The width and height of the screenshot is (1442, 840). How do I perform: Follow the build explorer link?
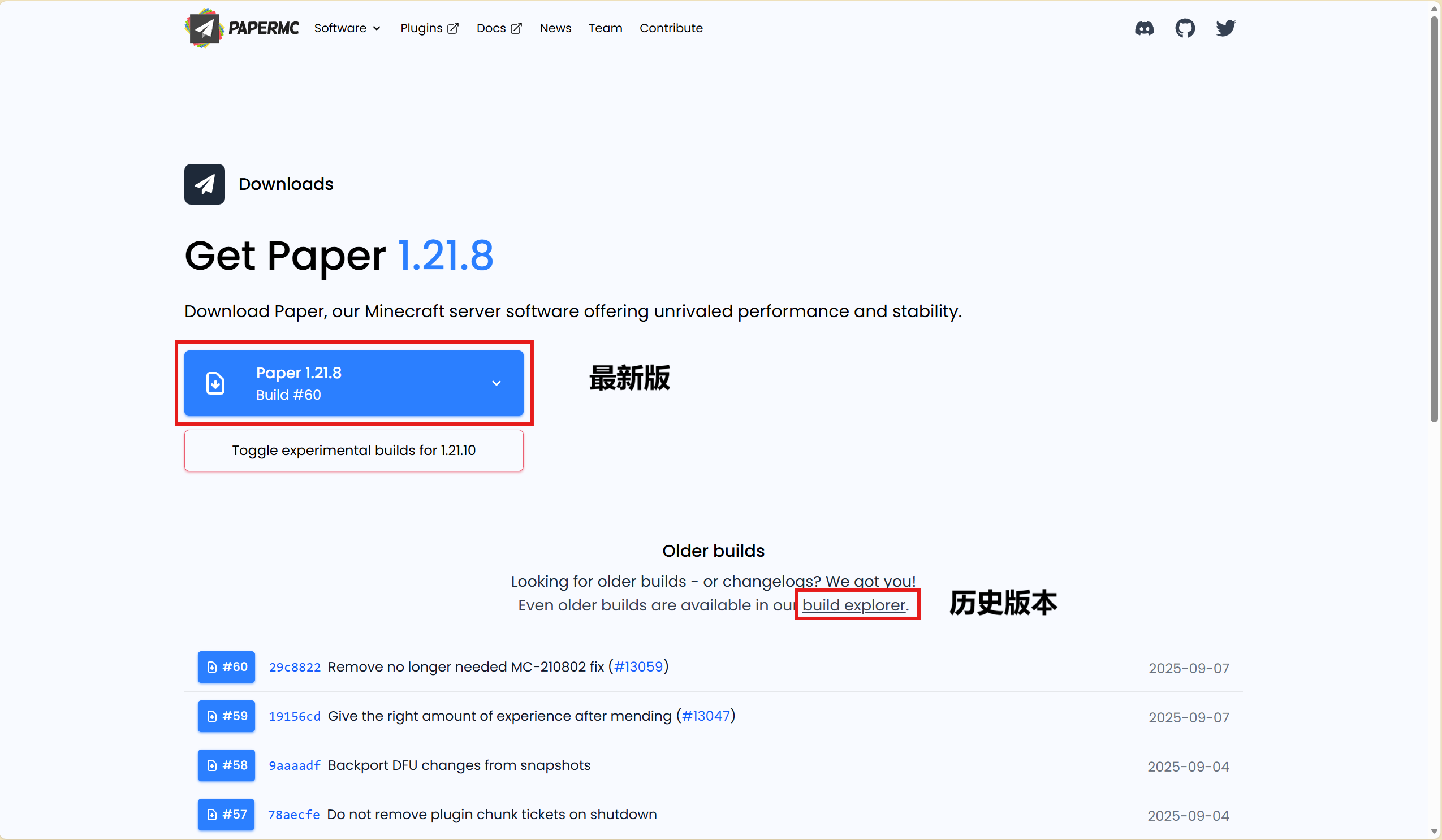click(853, 605)
